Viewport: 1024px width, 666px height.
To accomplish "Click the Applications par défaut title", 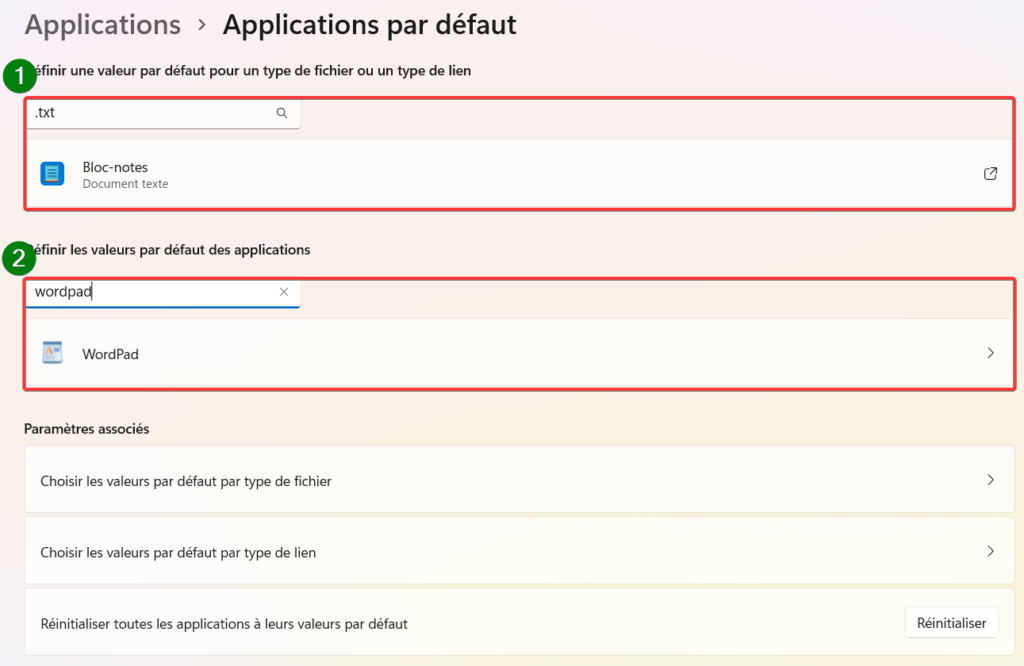I will coord(370,25).
